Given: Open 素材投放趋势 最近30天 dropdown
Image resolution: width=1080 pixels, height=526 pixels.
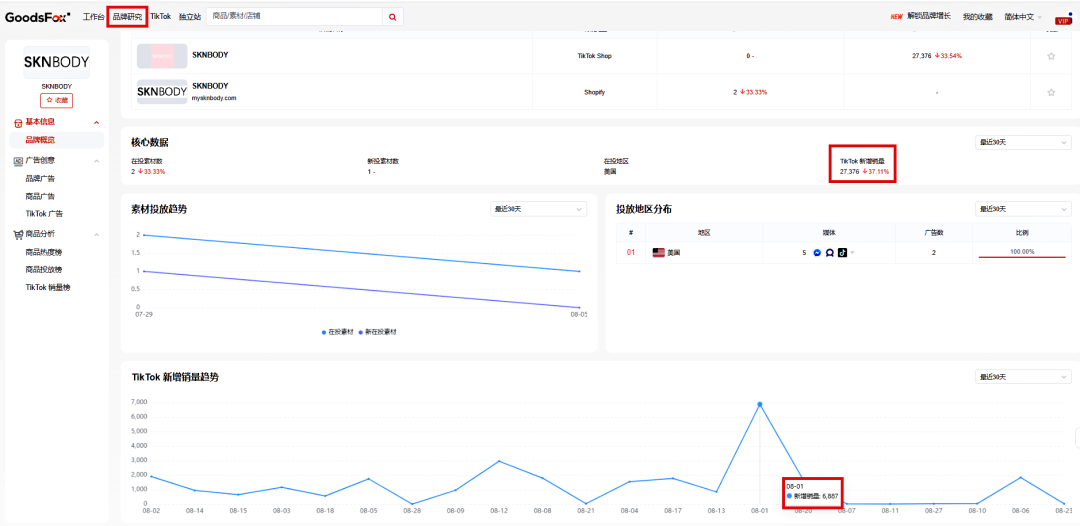Looking at the screenshot, I should click(x=539, y=209).
